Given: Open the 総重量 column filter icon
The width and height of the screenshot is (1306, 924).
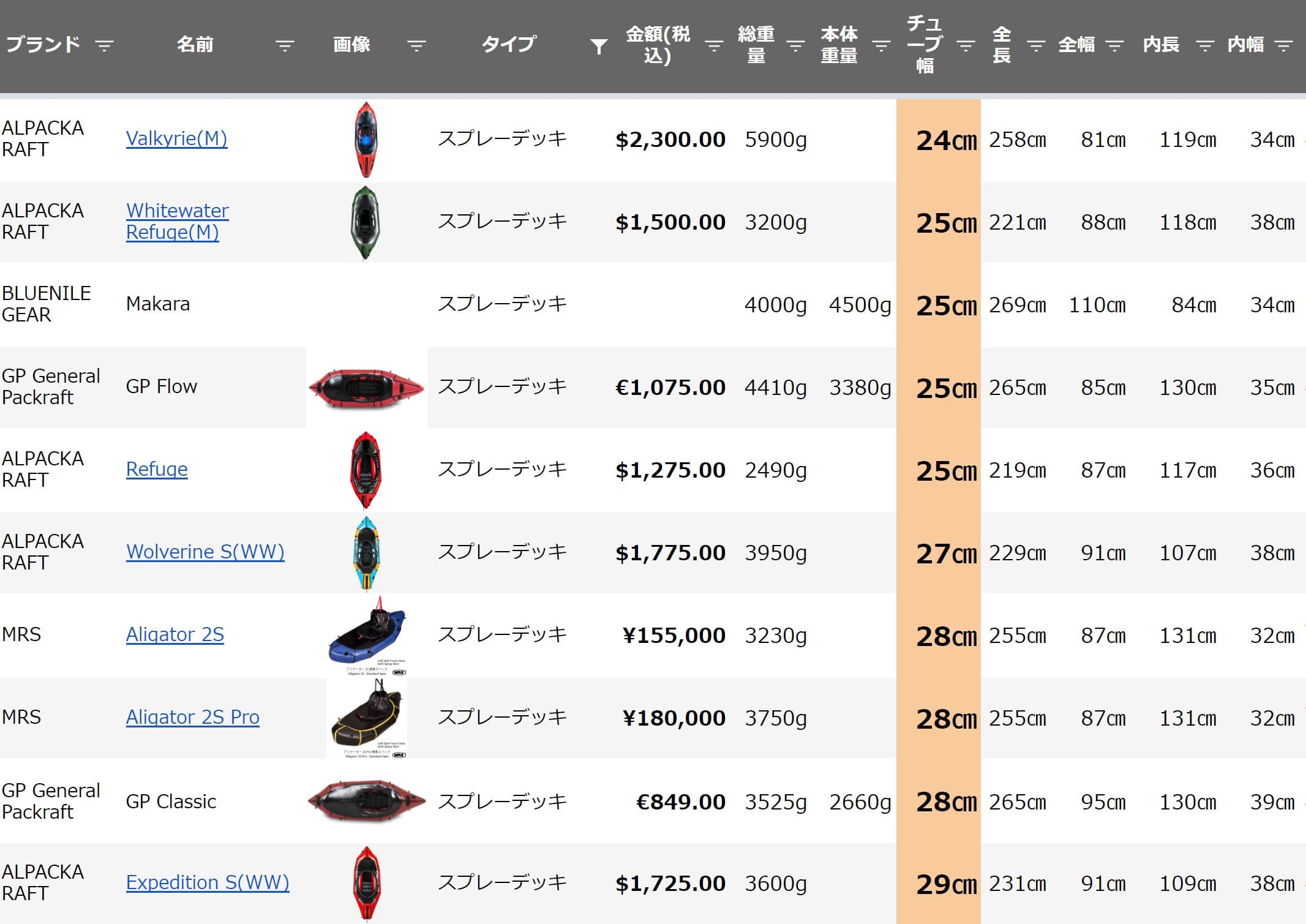Looking at the screenshot, I should [x=796, y=45].
